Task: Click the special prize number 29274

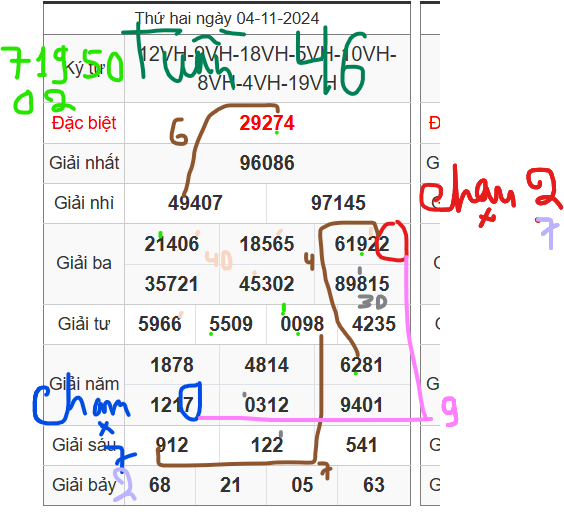Action: pyautogui.click(x=267, y=123)
